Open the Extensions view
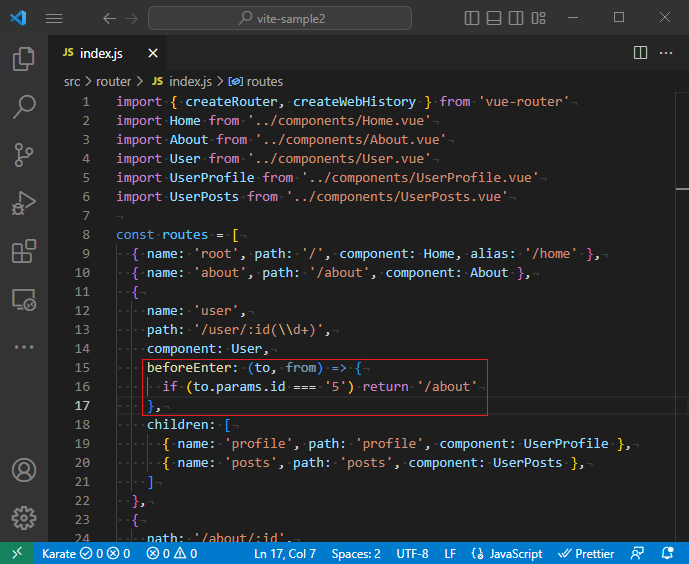Screen dimensions: 689x564 (24, 251)
